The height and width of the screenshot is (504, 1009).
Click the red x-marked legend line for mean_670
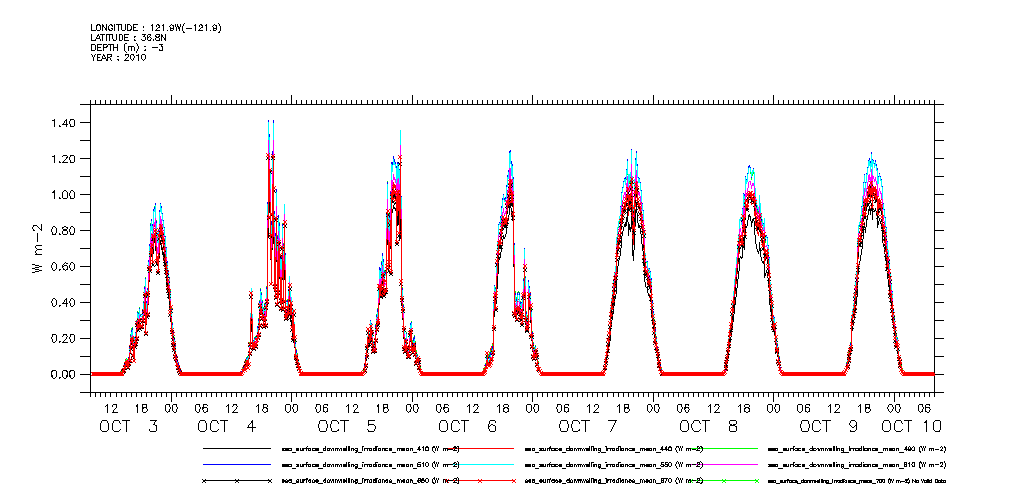(x=479, y=481)
